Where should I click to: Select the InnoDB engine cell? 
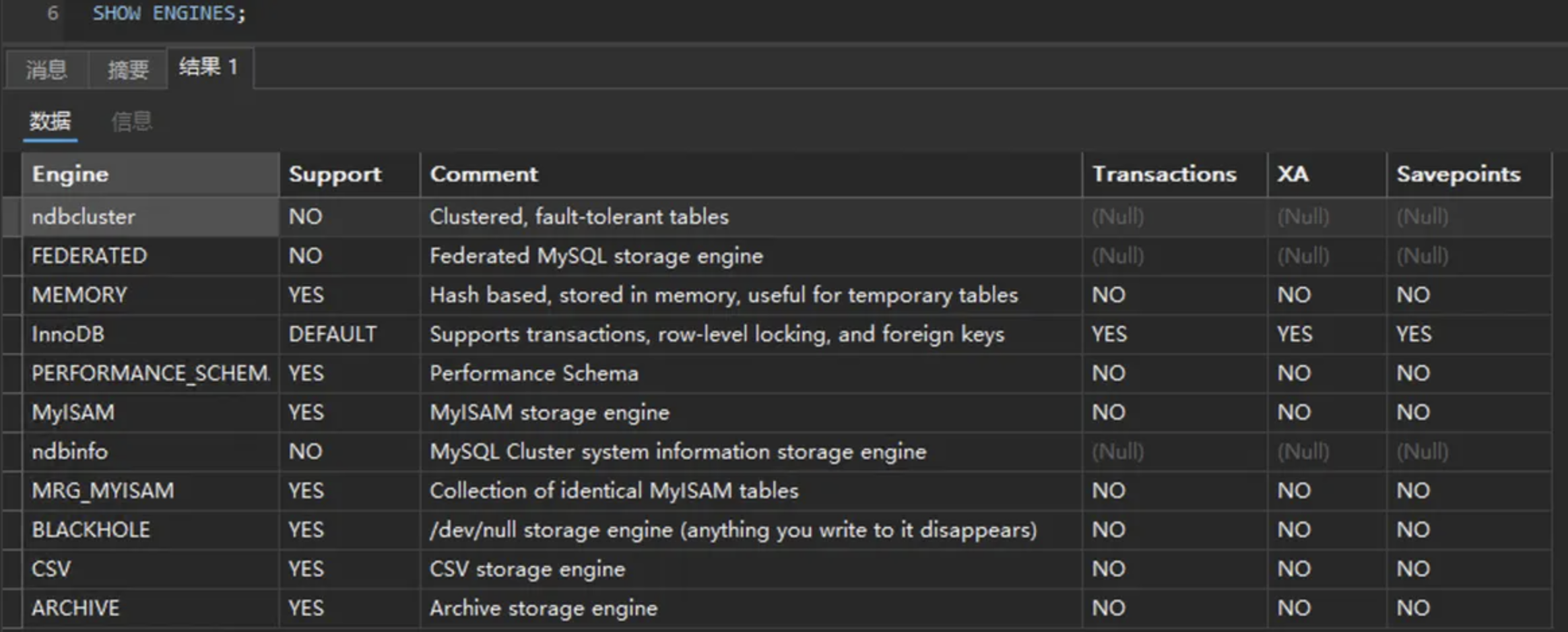[x=69, y=334]
